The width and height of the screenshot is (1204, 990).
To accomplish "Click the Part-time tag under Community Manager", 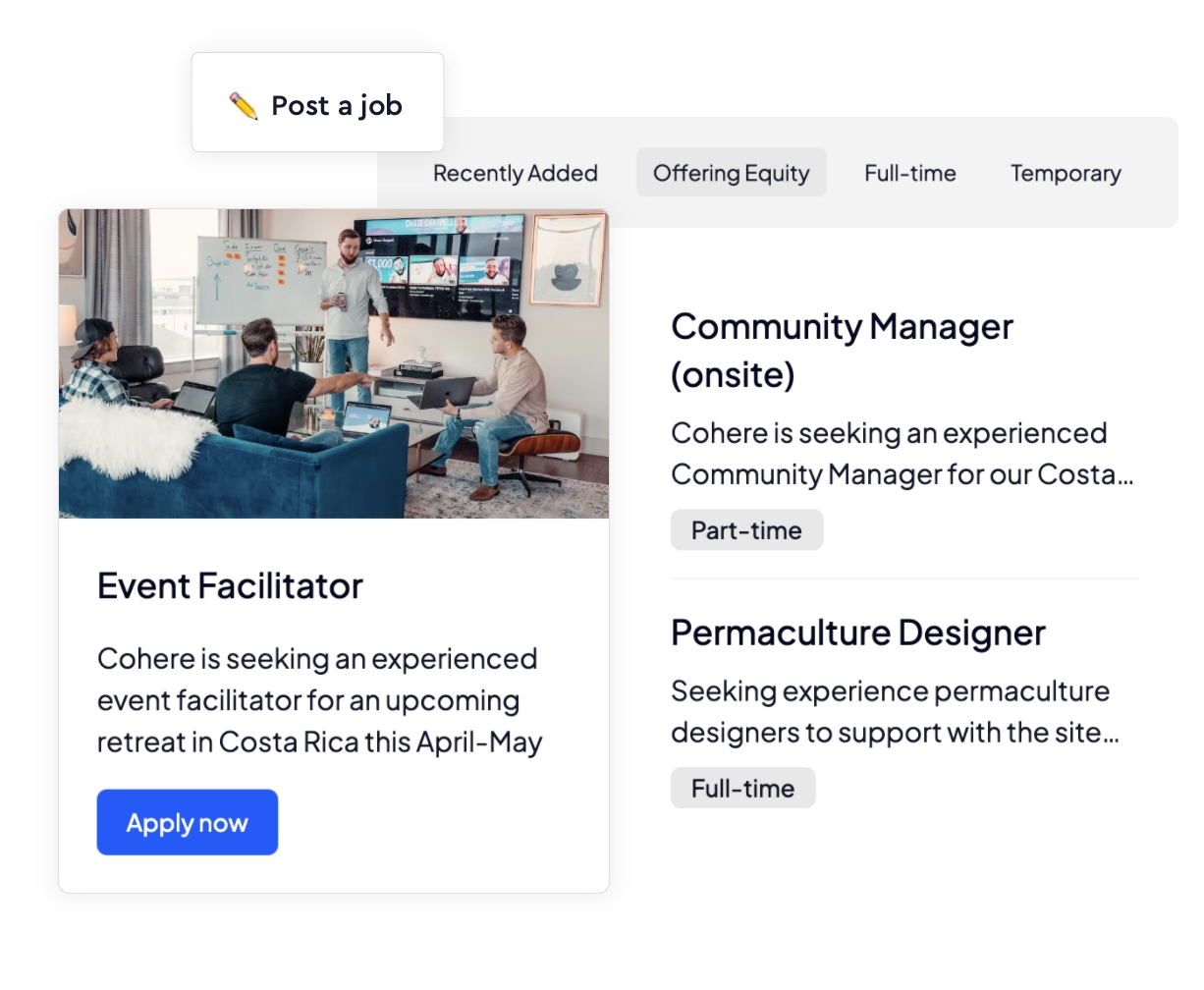I will [746, 530].
